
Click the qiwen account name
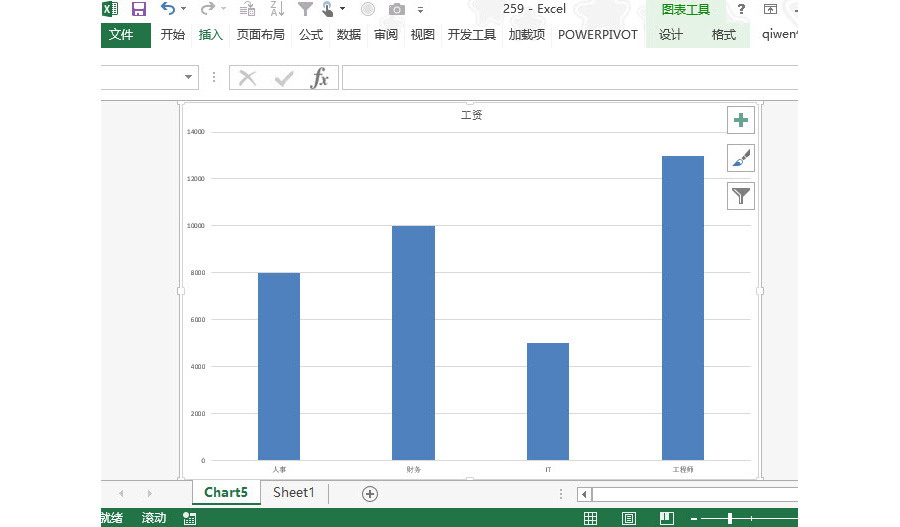(x=779, y=34)
